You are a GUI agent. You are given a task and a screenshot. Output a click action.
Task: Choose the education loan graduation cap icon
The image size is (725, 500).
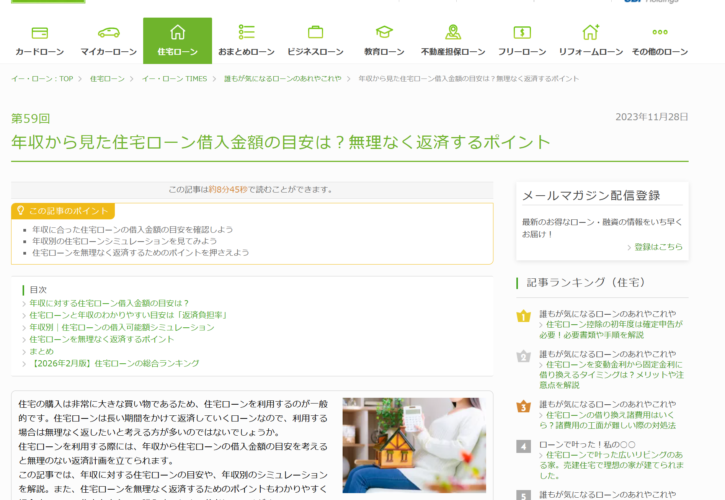384,32
